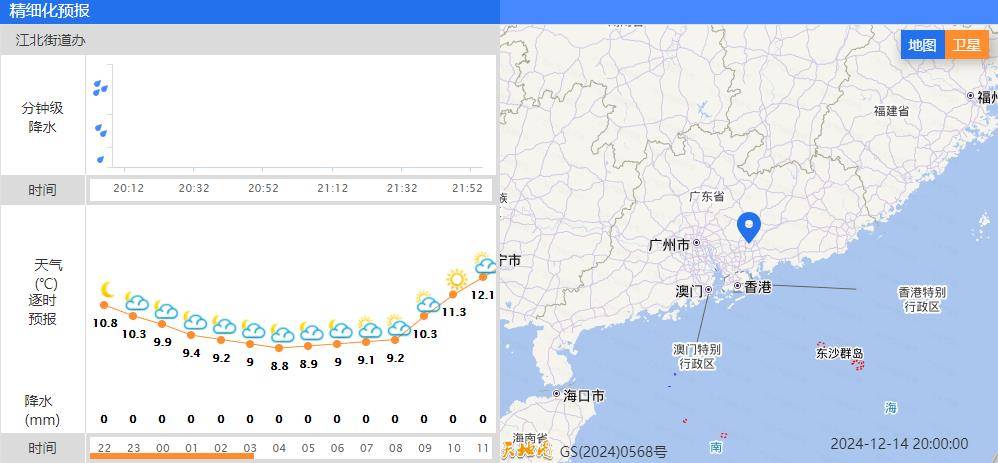Click the 8.8 temperature data point

tap(279, 347)
